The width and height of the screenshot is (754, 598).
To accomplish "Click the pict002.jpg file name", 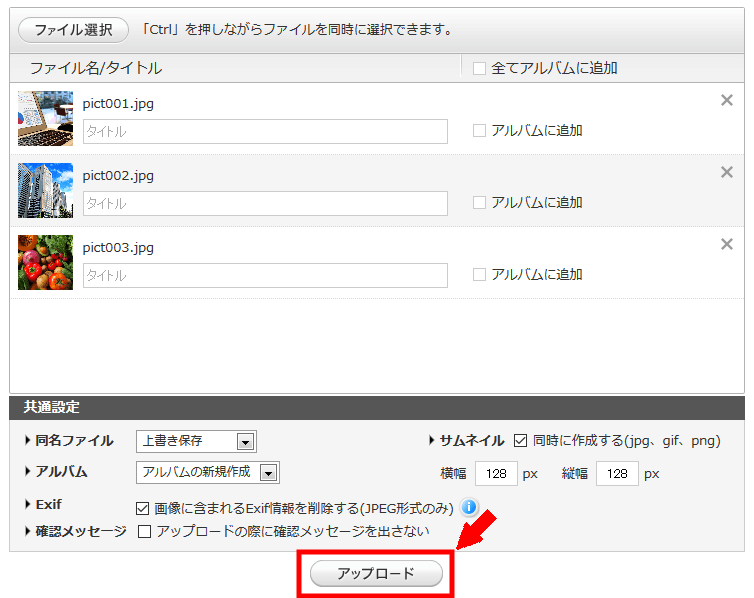I will (x=118, y=176).
